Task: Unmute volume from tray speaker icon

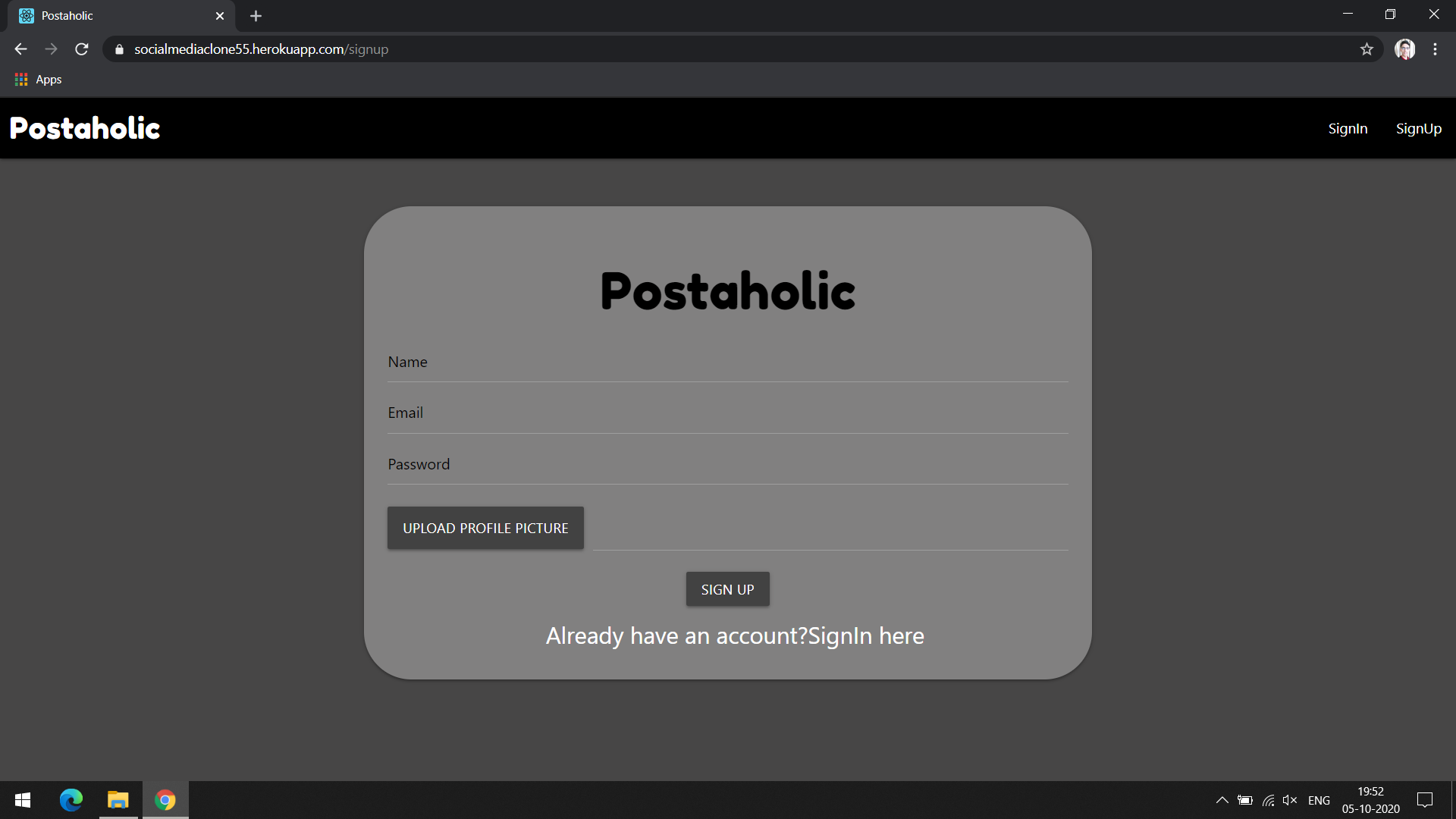Action: point(1289,800)
